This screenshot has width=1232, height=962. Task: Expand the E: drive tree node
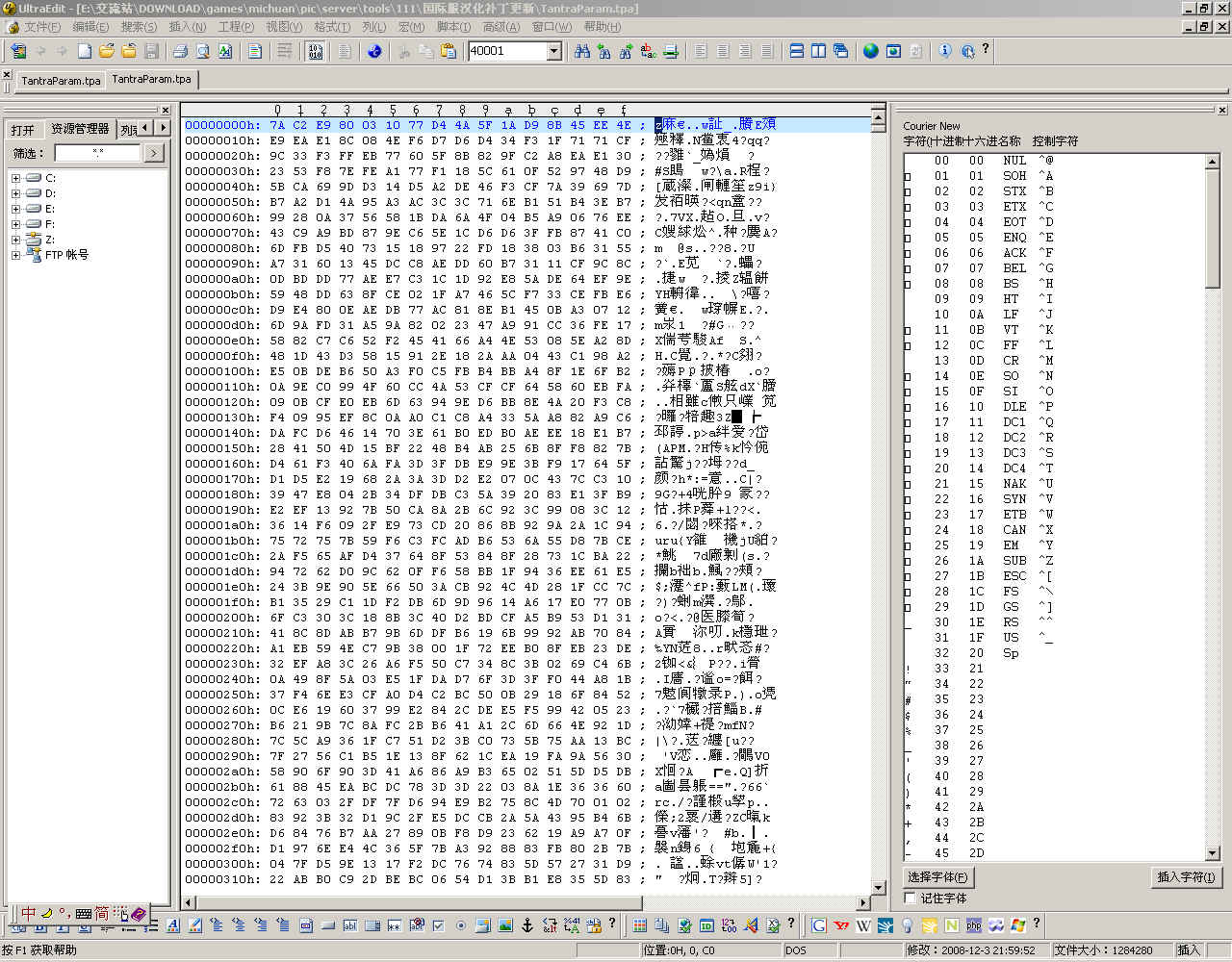(x=15, y=209)
